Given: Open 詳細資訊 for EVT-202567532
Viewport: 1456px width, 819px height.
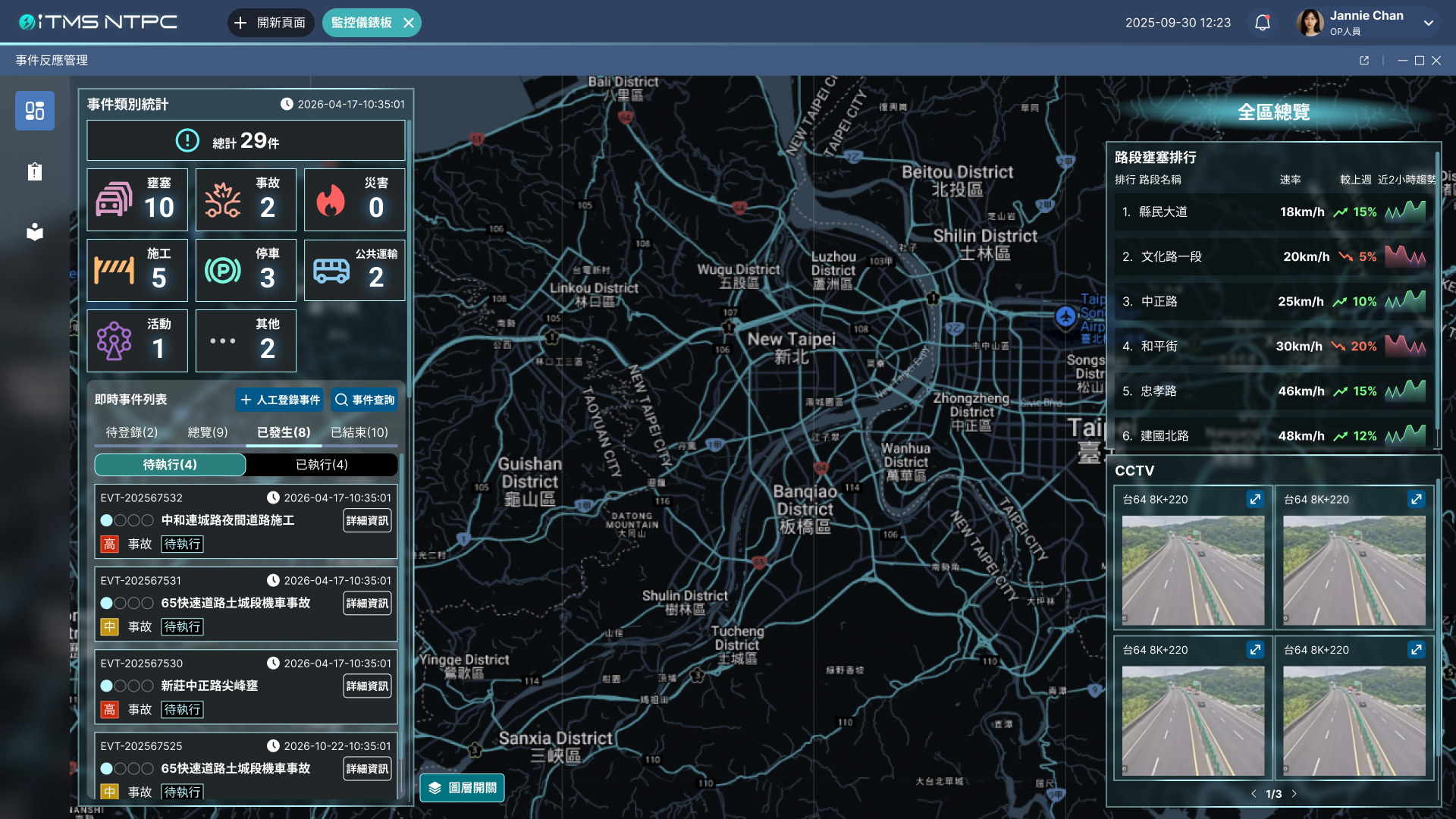Looking at the screenshot, I should click(x=367, y=521).
